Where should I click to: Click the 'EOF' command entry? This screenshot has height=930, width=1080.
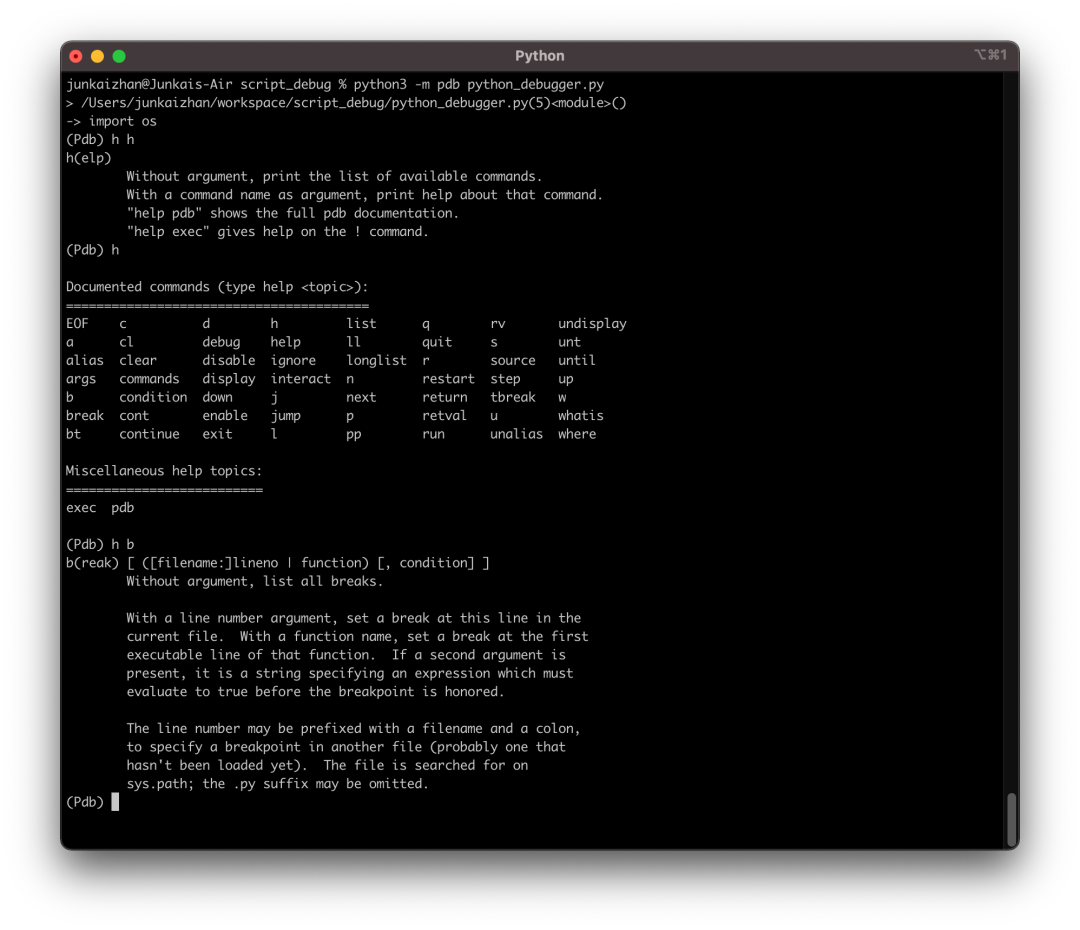[77, 323]
